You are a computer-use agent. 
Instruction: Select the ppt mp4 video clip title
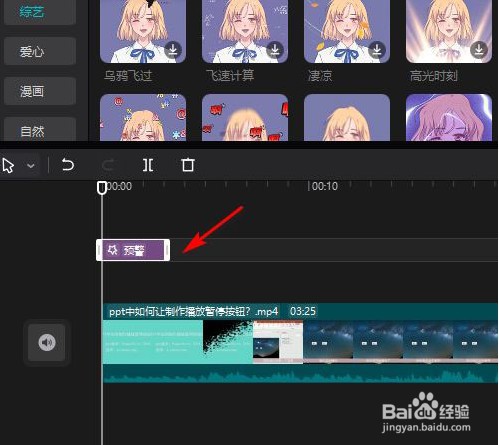coord(193,312)
